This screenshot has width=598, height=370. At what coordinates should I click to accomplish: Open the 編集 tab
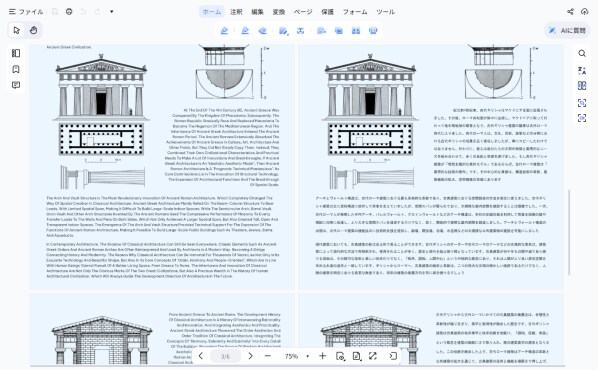click(x=257, y=12)
